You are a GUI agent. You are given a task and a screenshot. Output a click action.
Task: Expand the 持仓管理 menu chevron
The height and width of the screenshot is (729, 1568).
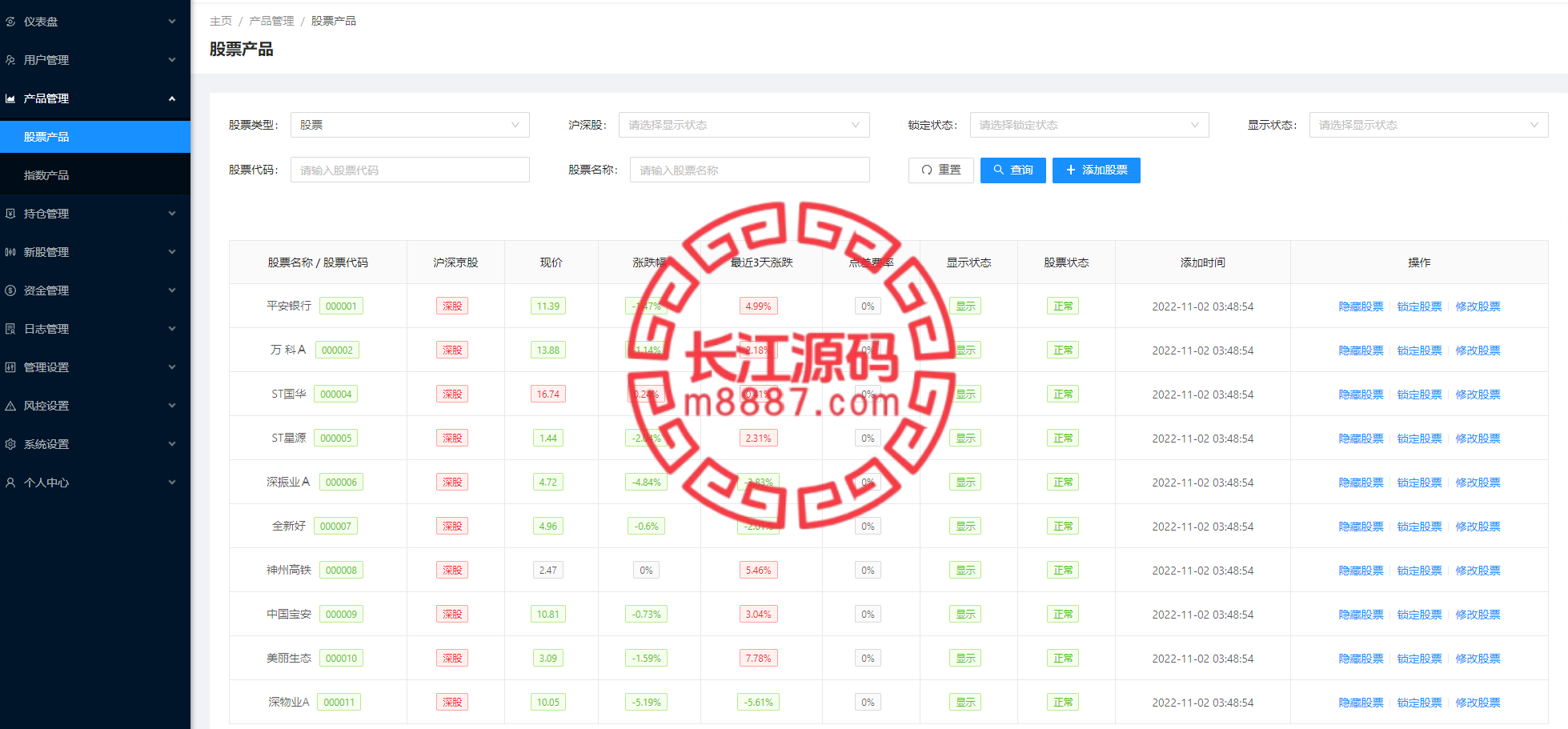click(x=172, y=214)
